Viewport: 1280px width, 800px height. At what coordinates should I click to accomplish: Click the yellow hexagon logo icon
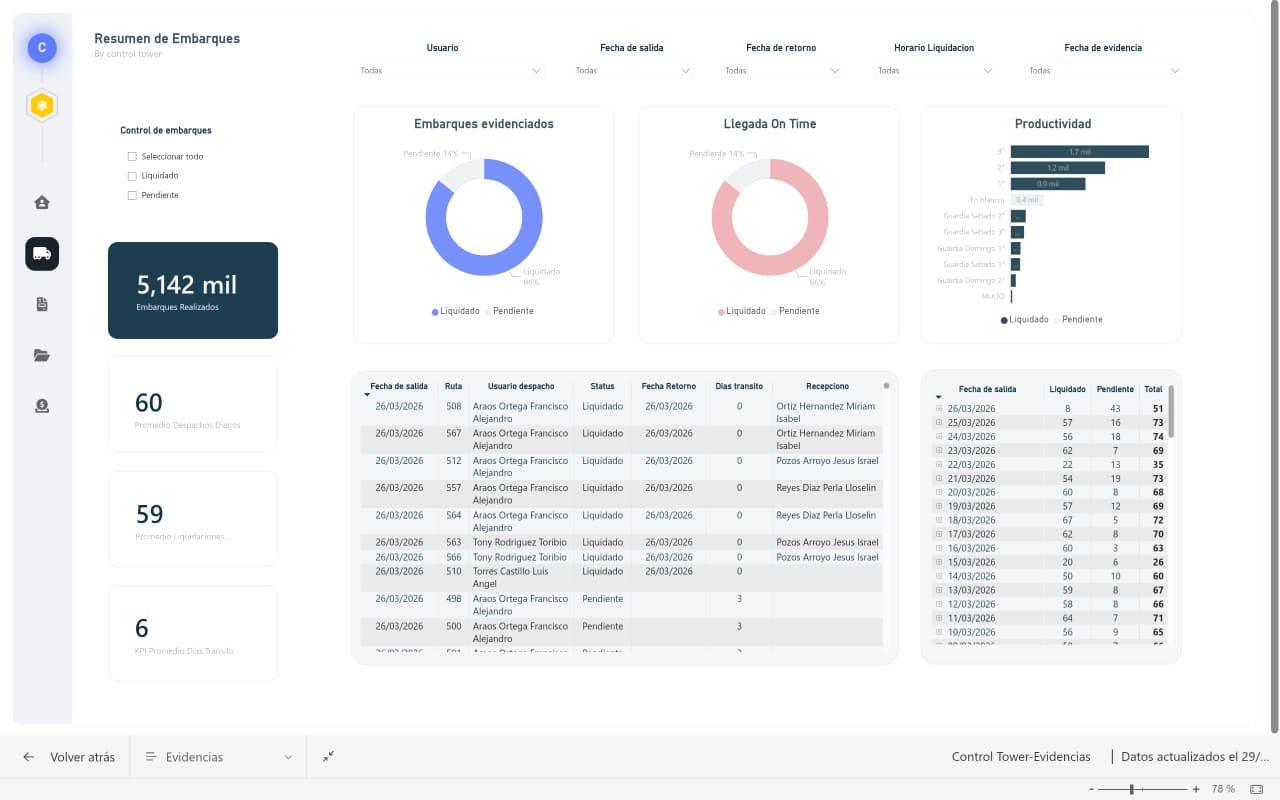[42, 105]
